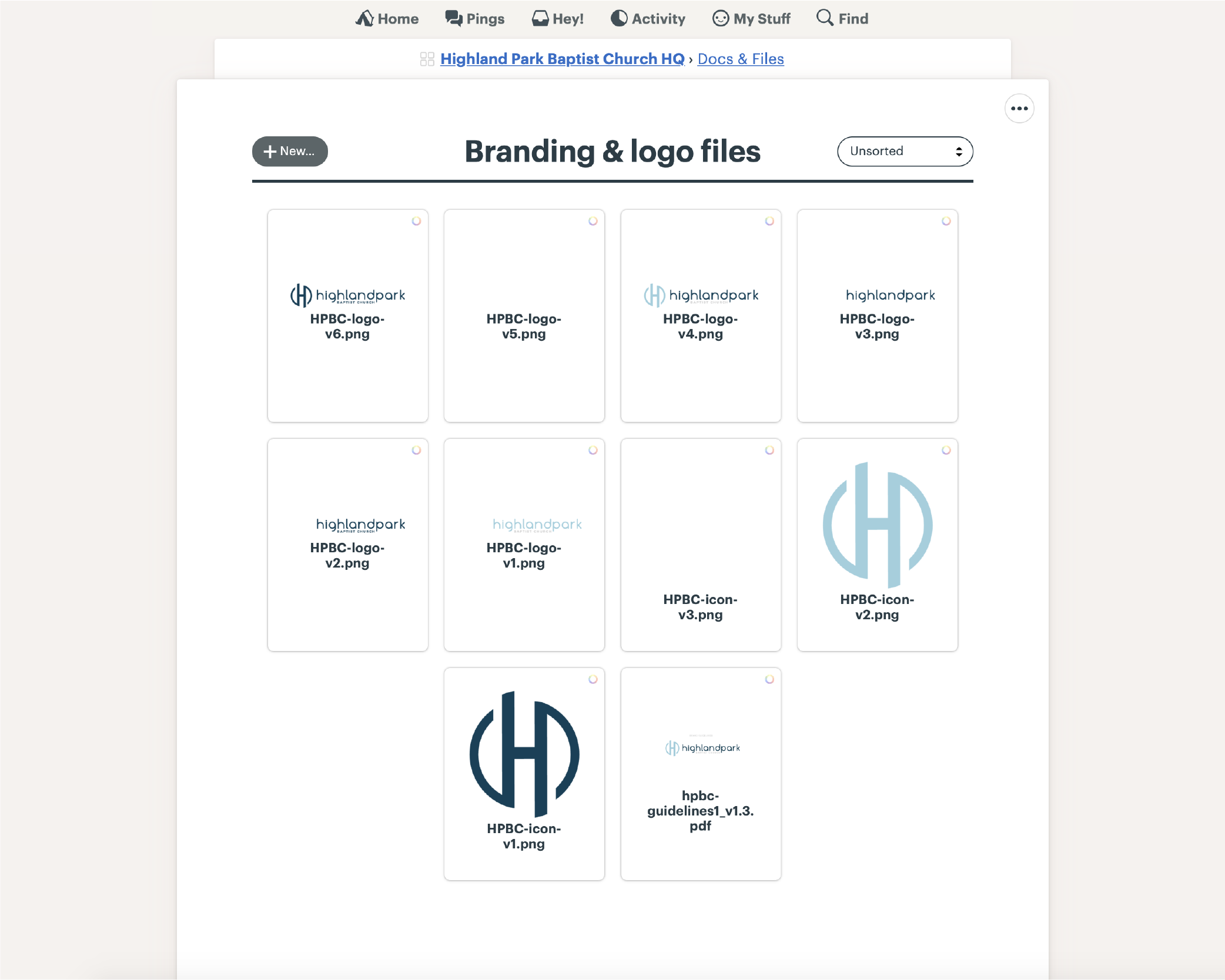Click color circle on HPBC-logo-v6.png card

(416, 221)
